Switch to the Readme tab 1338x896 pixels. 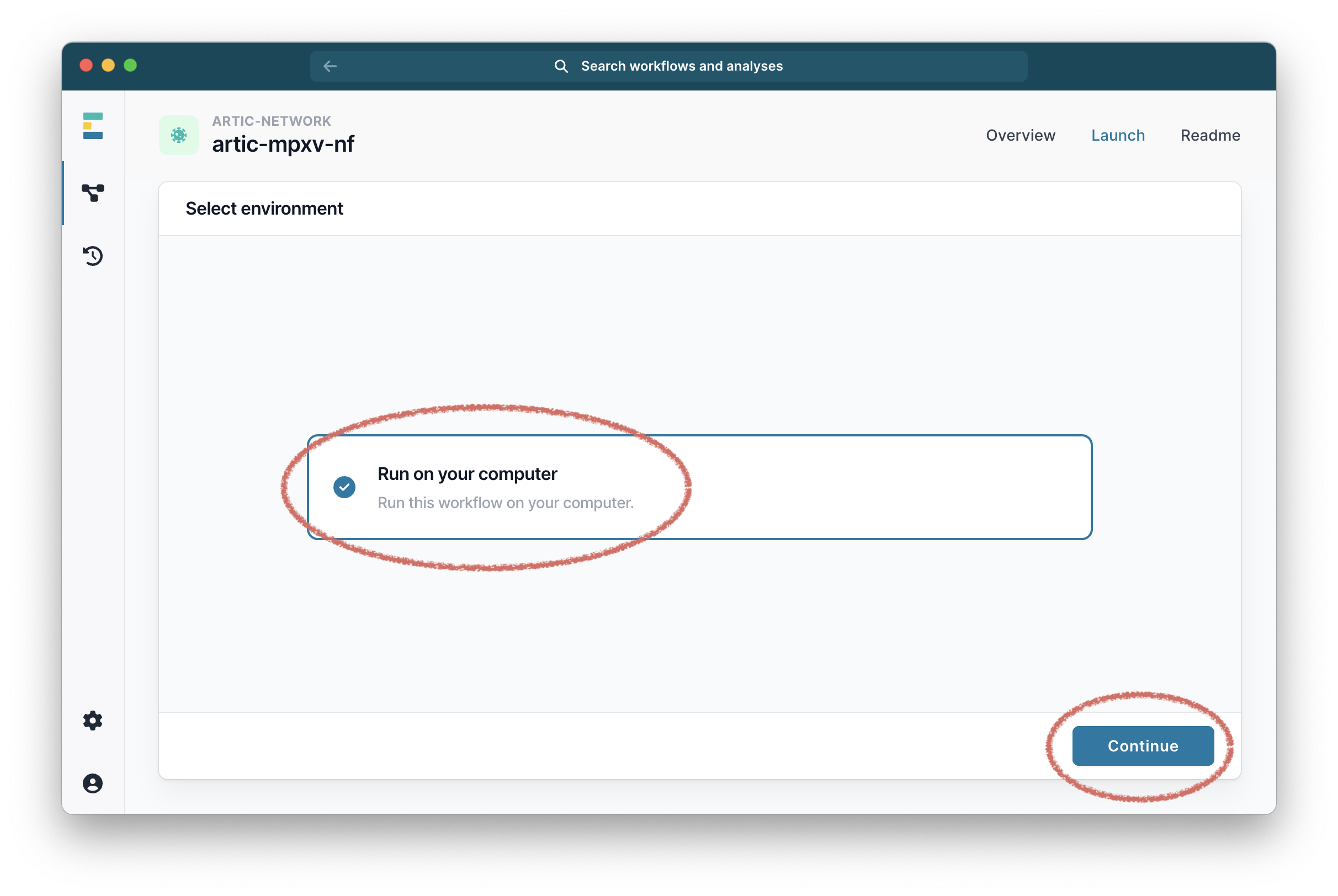pos(1210,135)
